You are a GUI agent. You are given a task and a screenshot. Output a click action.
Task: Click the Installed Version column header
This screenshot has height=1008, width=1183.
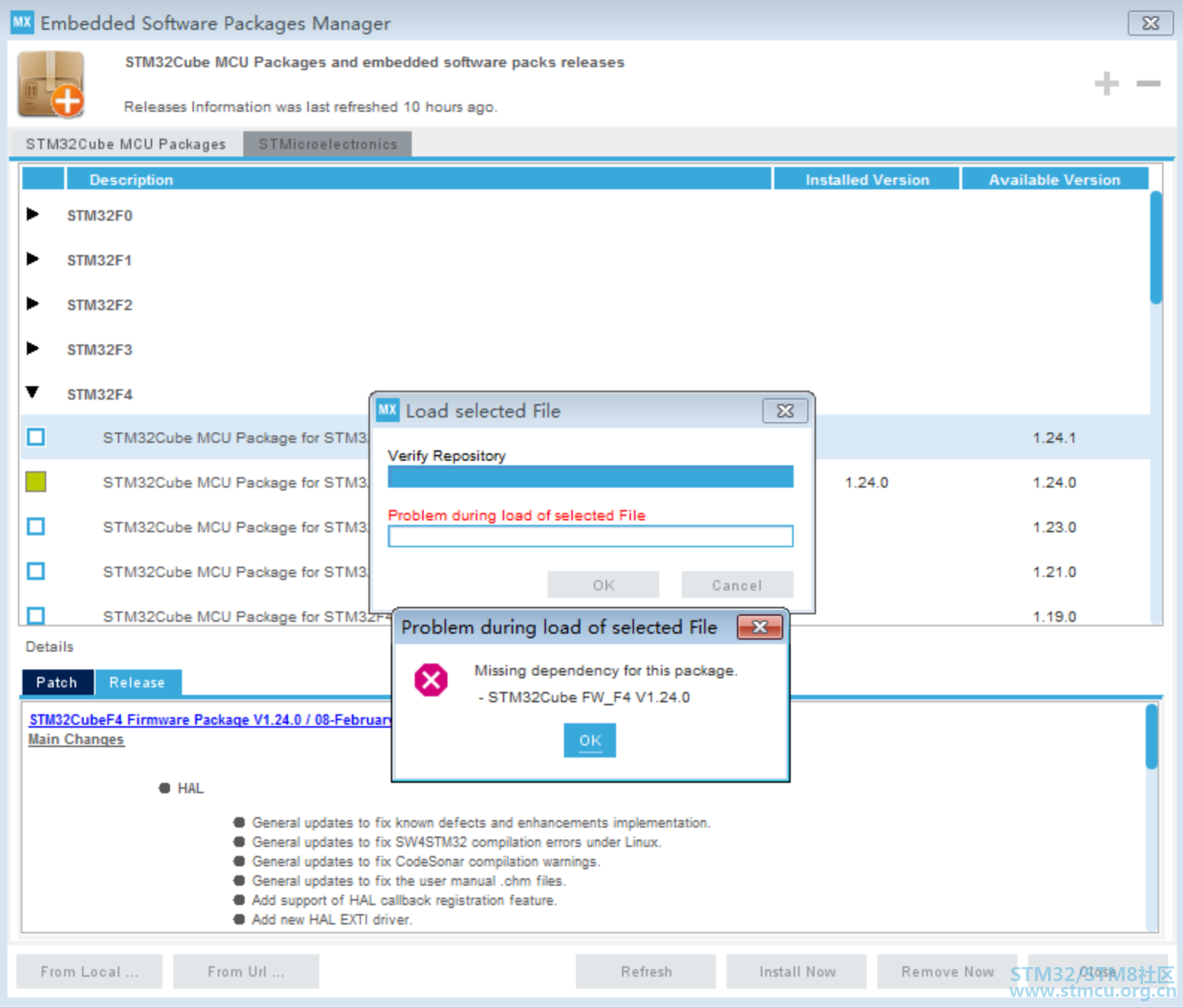(867, 179)
